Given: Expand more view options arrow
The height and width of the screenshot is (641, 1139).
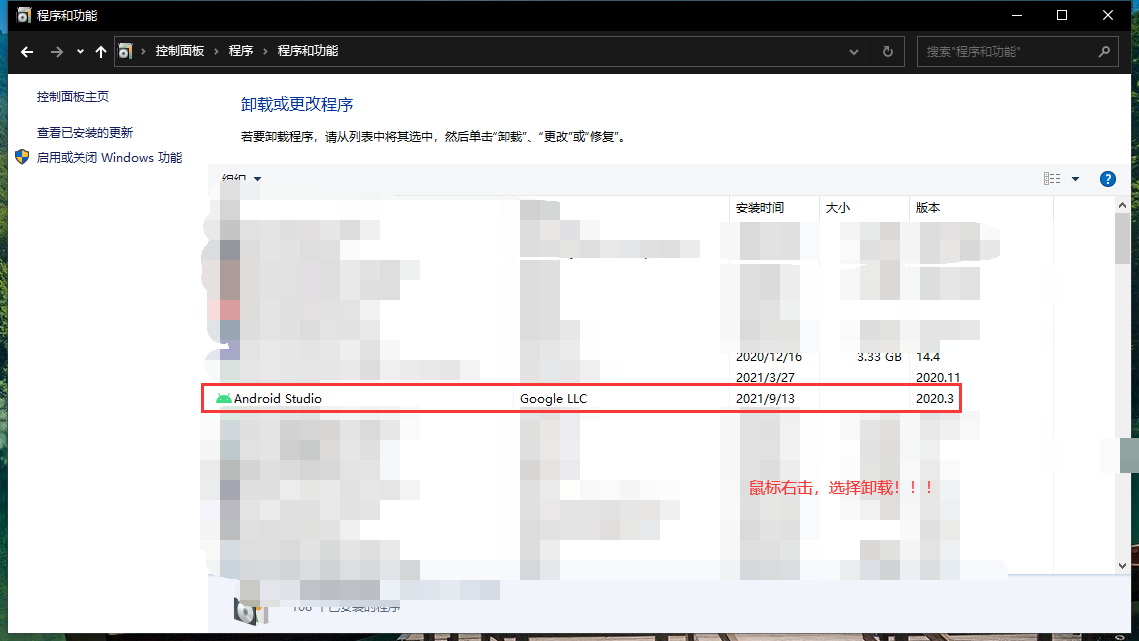Looking at the screenshot, I should pos(1076,179).
